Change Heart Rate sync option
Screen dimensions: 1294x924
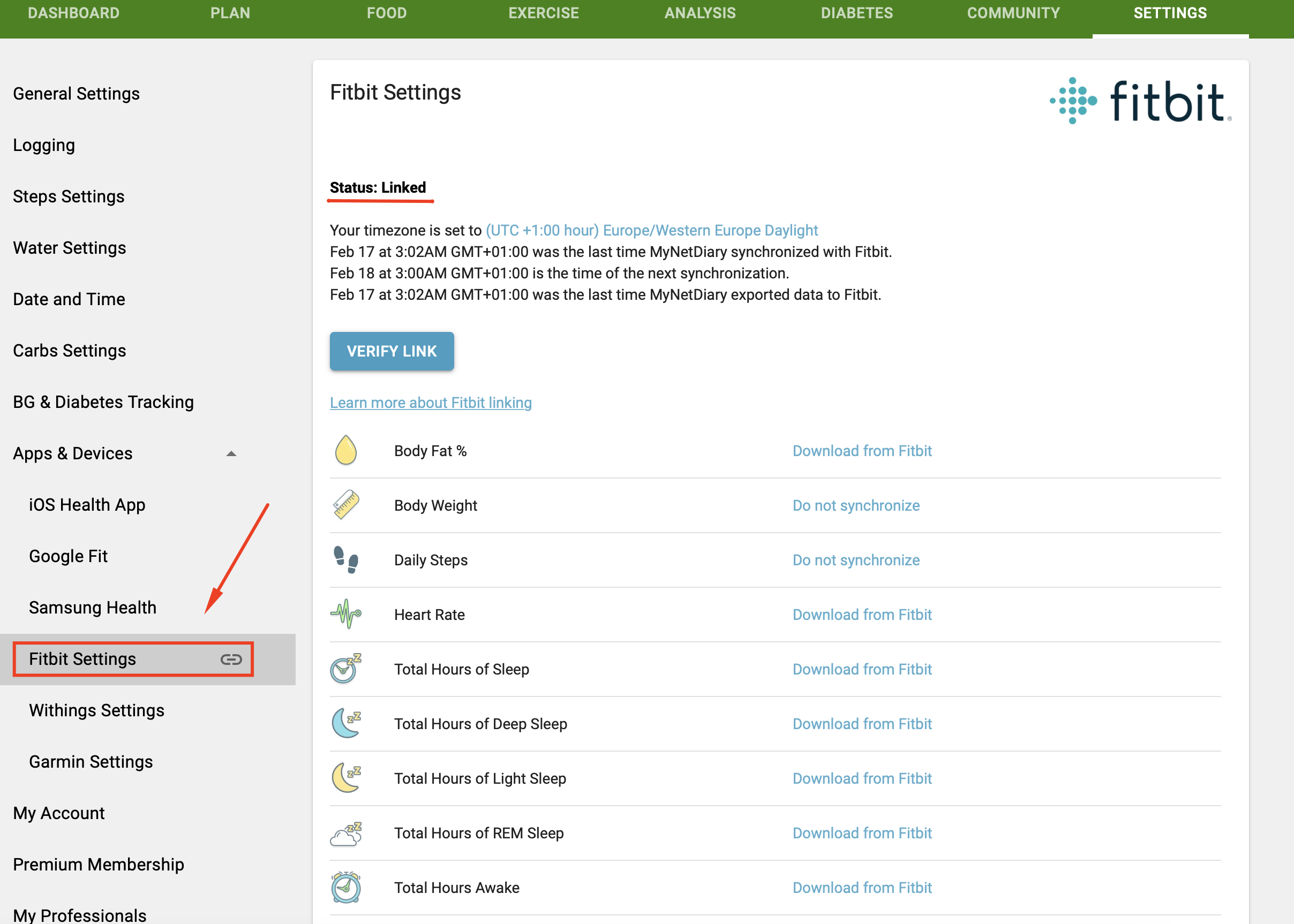[x=862, y=615]
